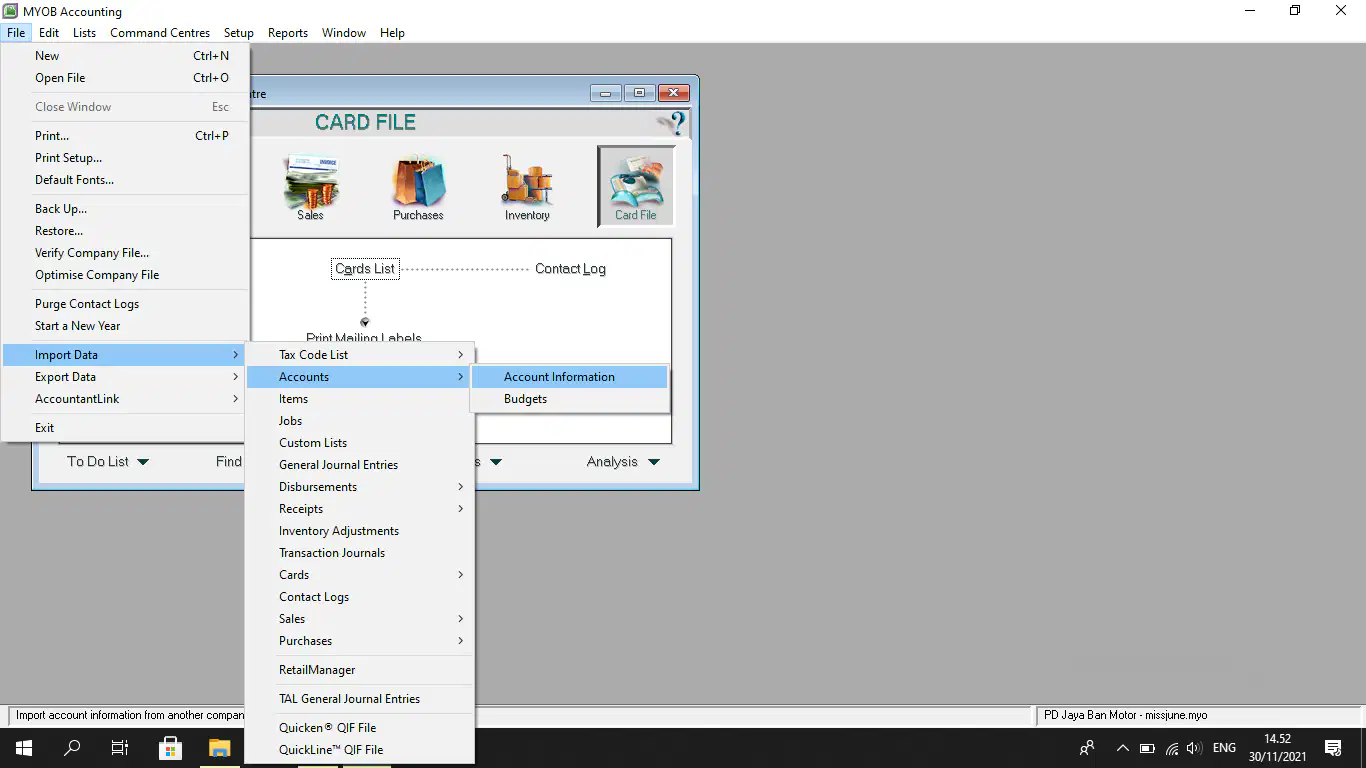Choose Exit from the File menu
Screen dimensions: 1366x768
tap(125, 428)
